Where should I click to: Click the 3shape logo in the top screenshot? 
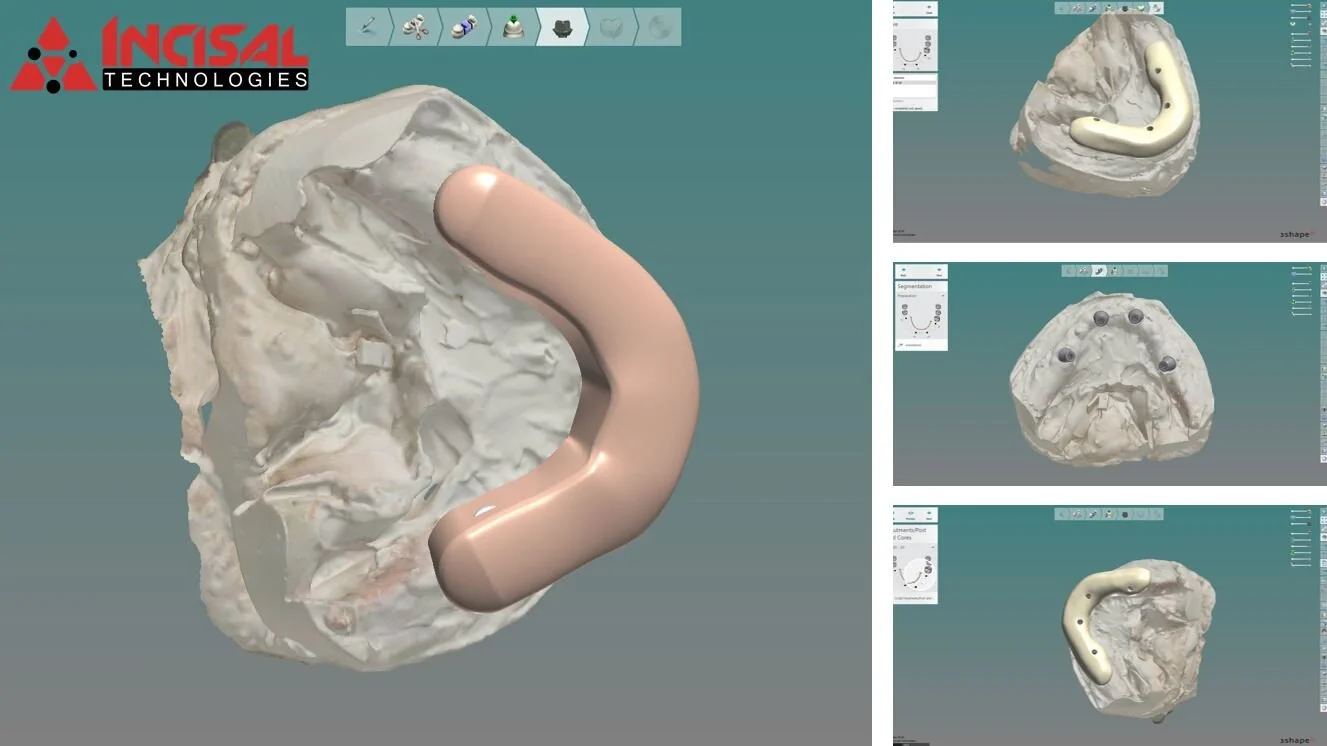click(1296, 235)
